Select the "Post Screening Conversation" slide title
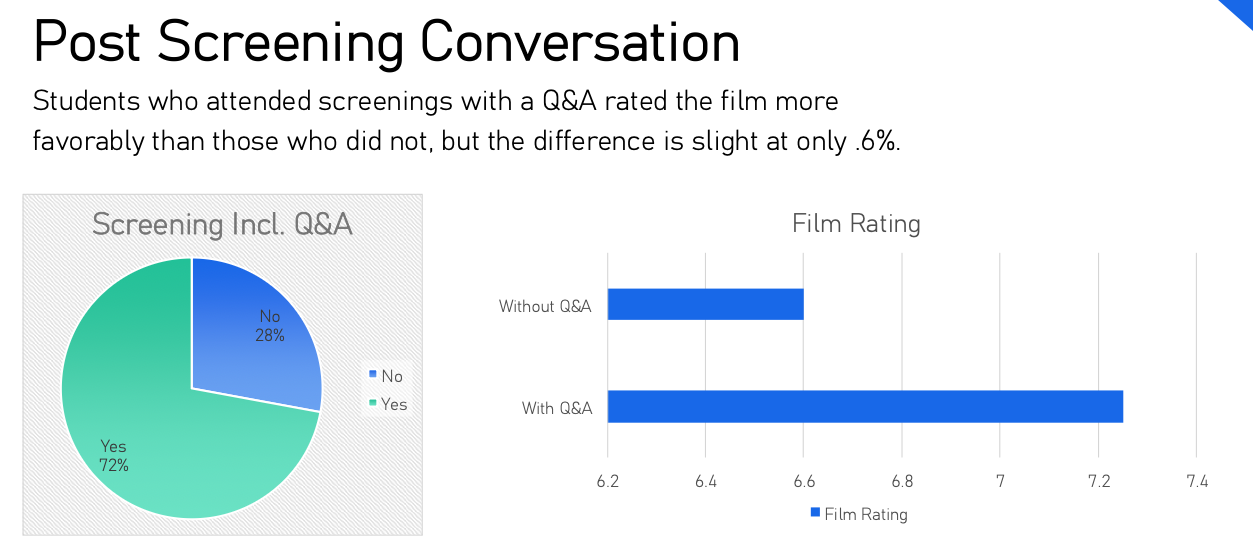This screenshot has width=1253, height=550. click(x=386, y=42)
